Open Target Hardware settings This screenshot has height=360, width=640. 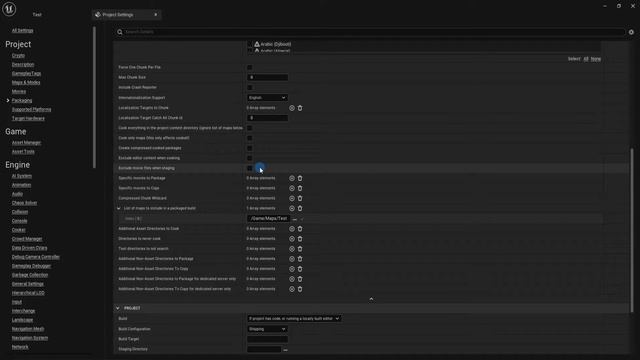[28, 118]
